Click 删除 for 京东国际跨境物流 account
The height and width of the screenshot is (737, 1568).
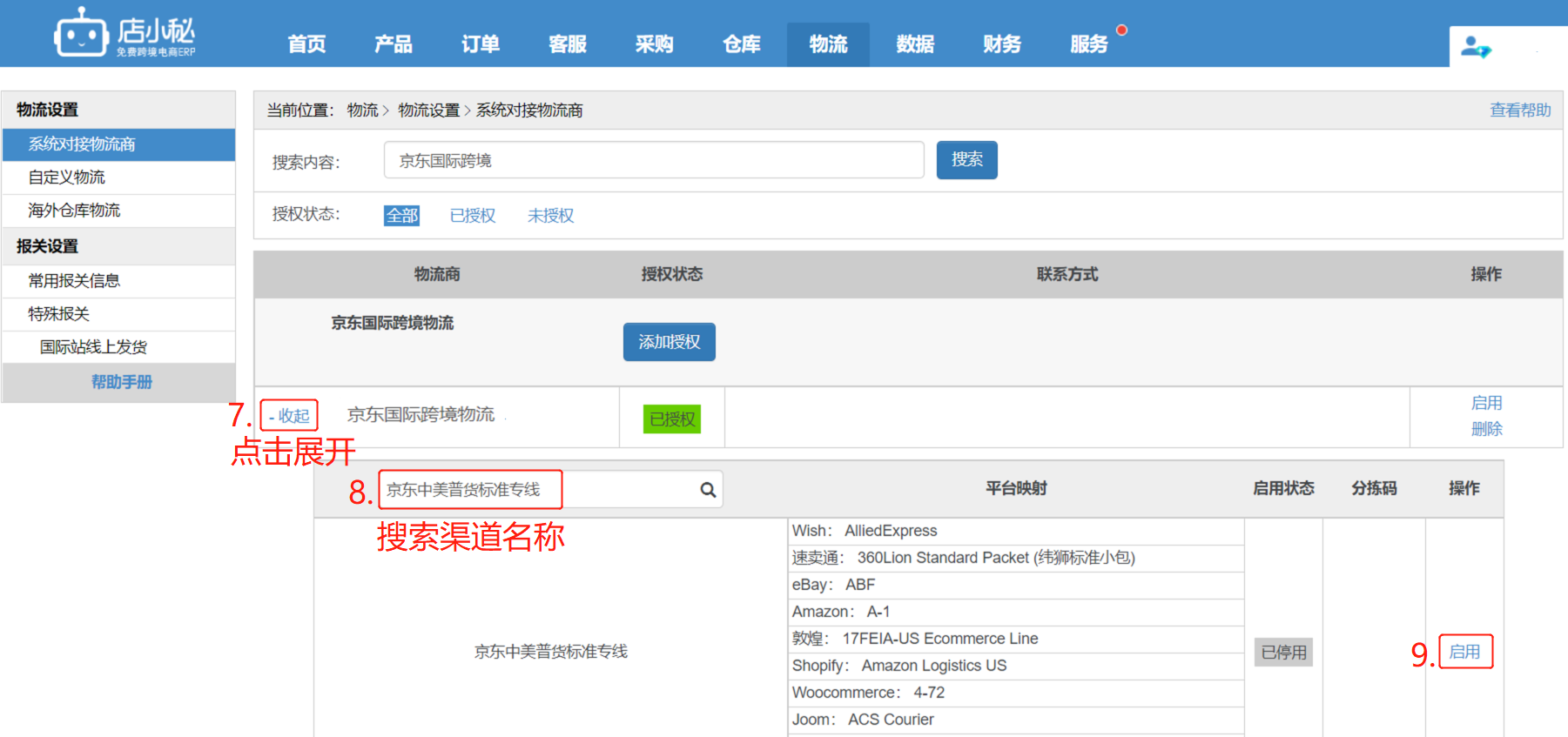pyautogui.click(x=1486, y=429)
